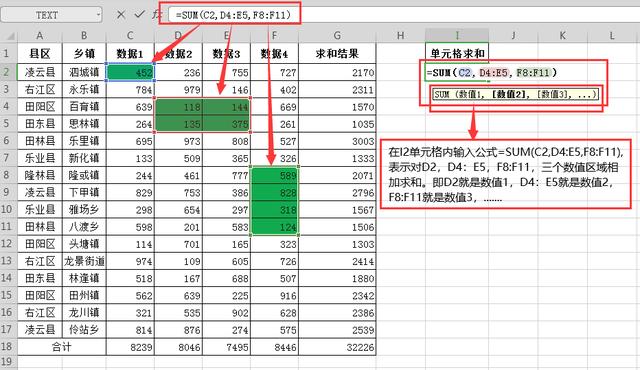
Task: Click cell 2539 in row 17
Action: pos(337,330)
